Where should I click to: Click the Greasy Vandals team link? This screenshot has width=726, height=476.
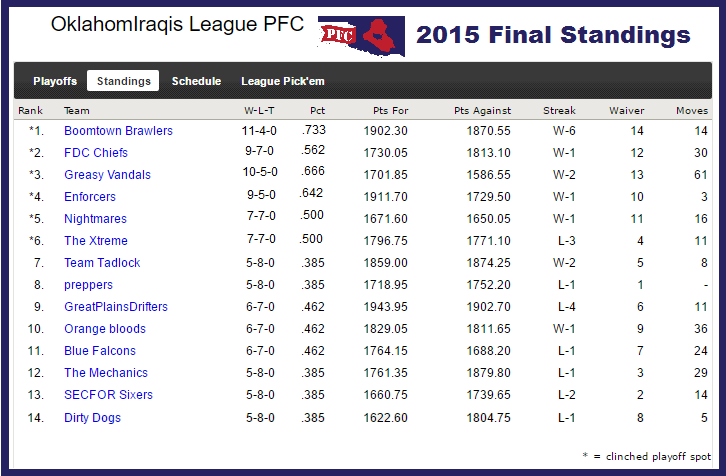point(107,175)
